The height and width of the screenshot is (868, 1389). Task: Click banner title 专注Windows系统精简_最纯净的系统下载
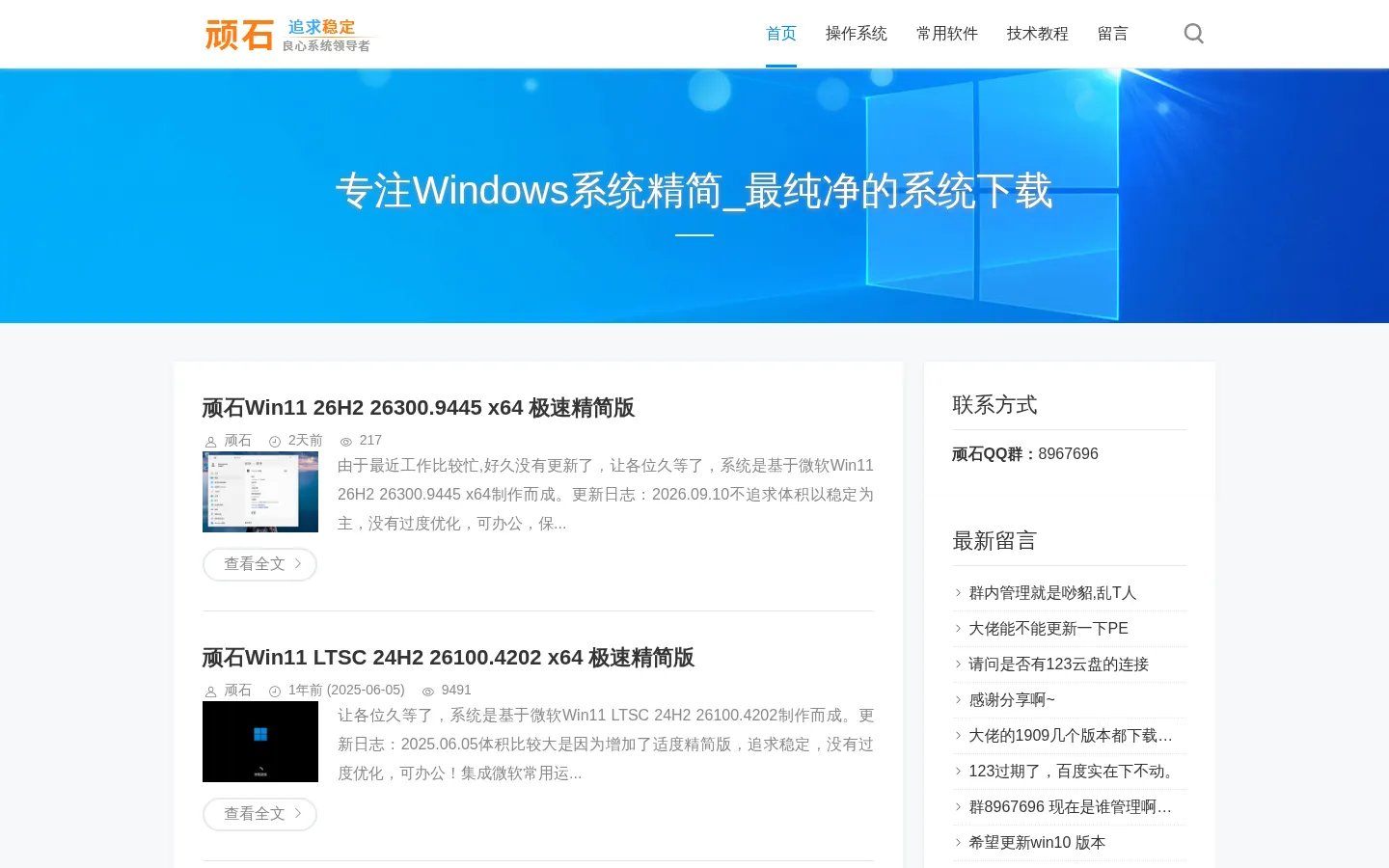tap(694, 191)
